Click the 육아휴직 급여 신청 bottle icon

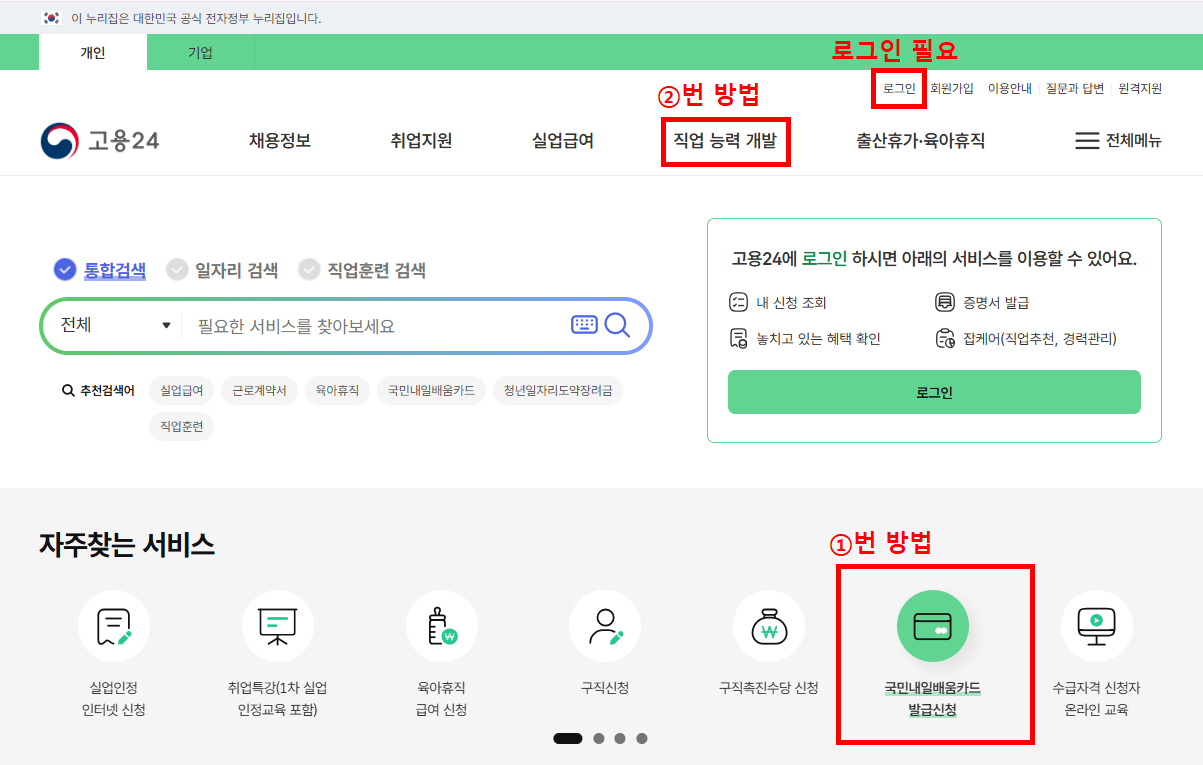[x=441, y=626]
